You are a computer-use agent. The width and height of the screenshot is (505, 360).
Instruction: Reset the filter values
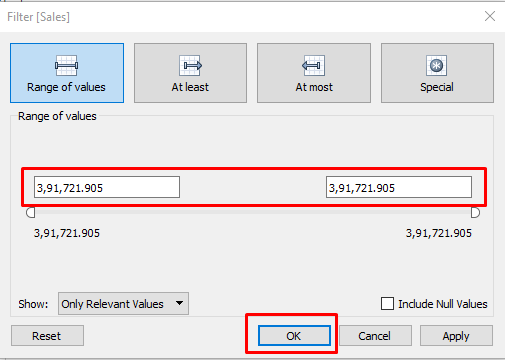[x=47, y=336]
